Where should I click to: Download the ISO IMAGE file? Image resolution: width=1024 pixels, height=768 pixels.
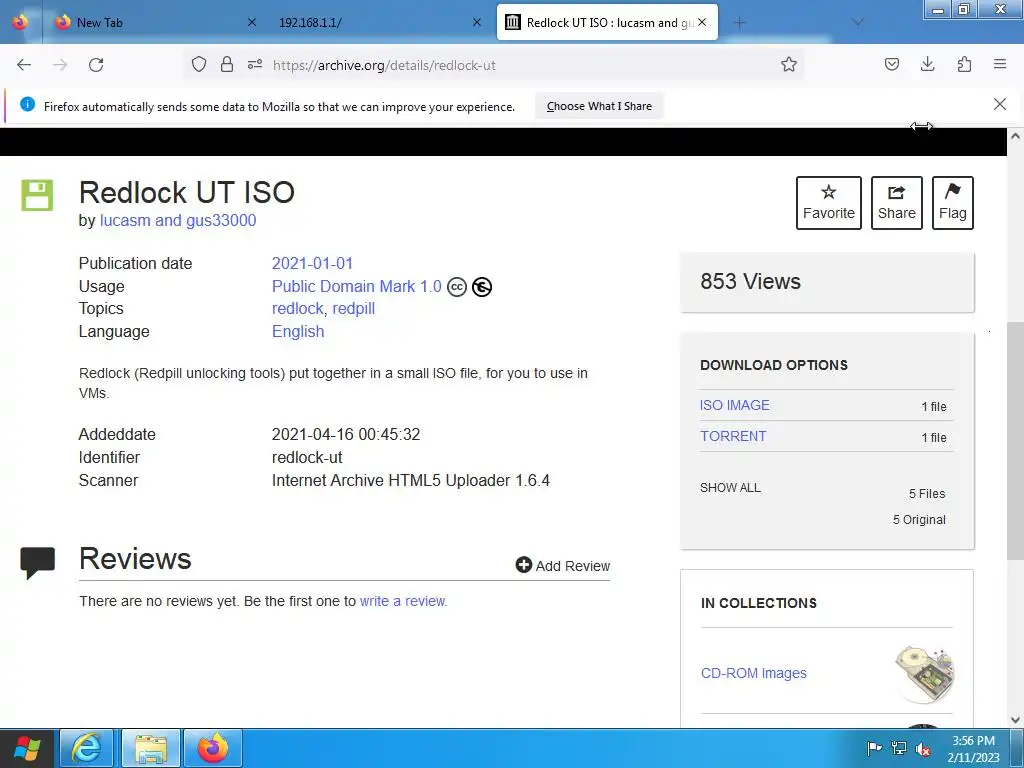pos(735,405)
